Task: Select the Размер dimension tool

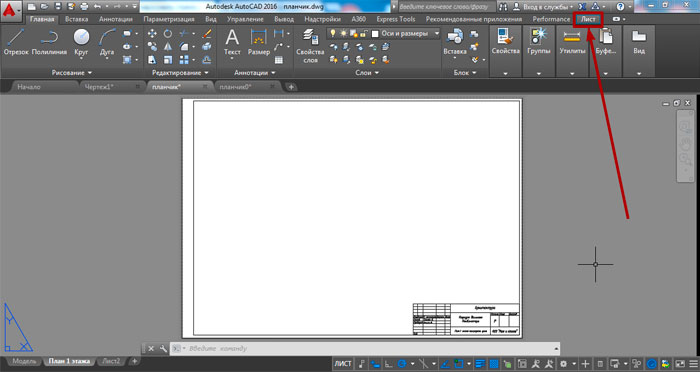Action: click(x=258, y=42)
